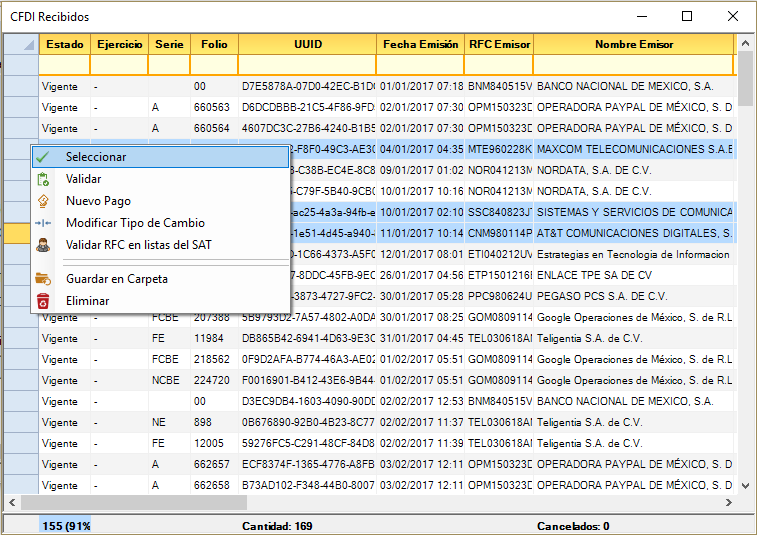
Task: Click the vertical scrollbar down arrow
Action: pos(746,485)
